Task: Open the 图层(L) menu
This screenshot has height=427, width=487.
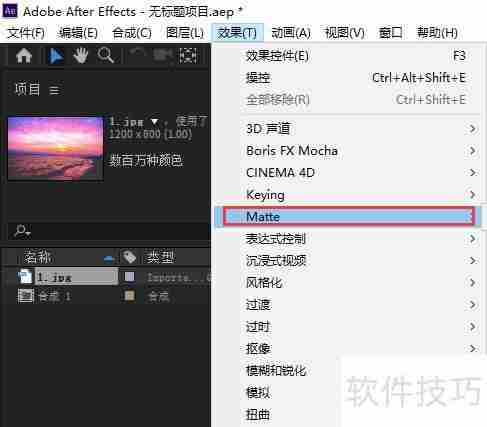Action: tap(185, 33)
